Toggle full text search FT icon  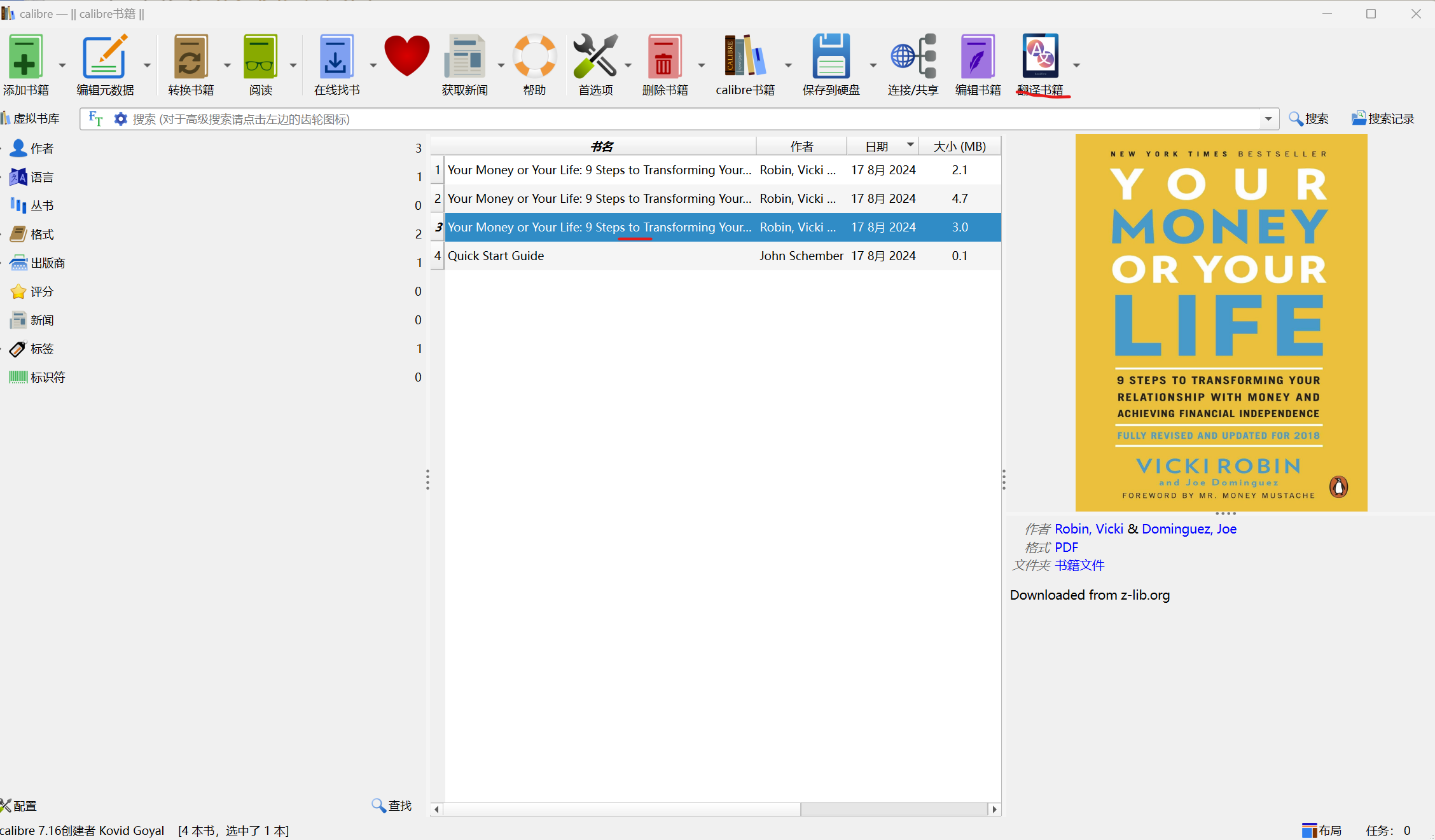pyautogui.click(x=95, y=118)
